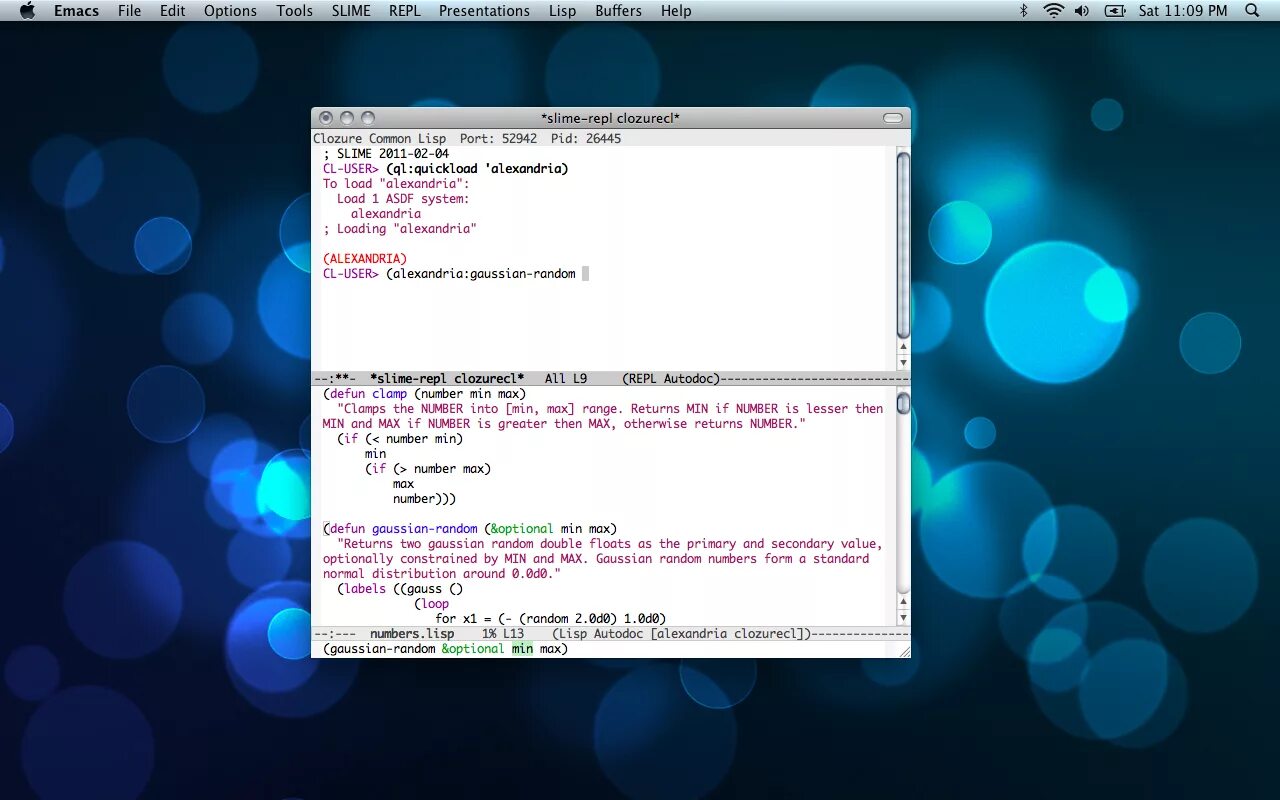Click the clock showing Sat 11:09 PM
Image resolution: width=1280 pixels, height=800 pixels.
point(1182,10)
